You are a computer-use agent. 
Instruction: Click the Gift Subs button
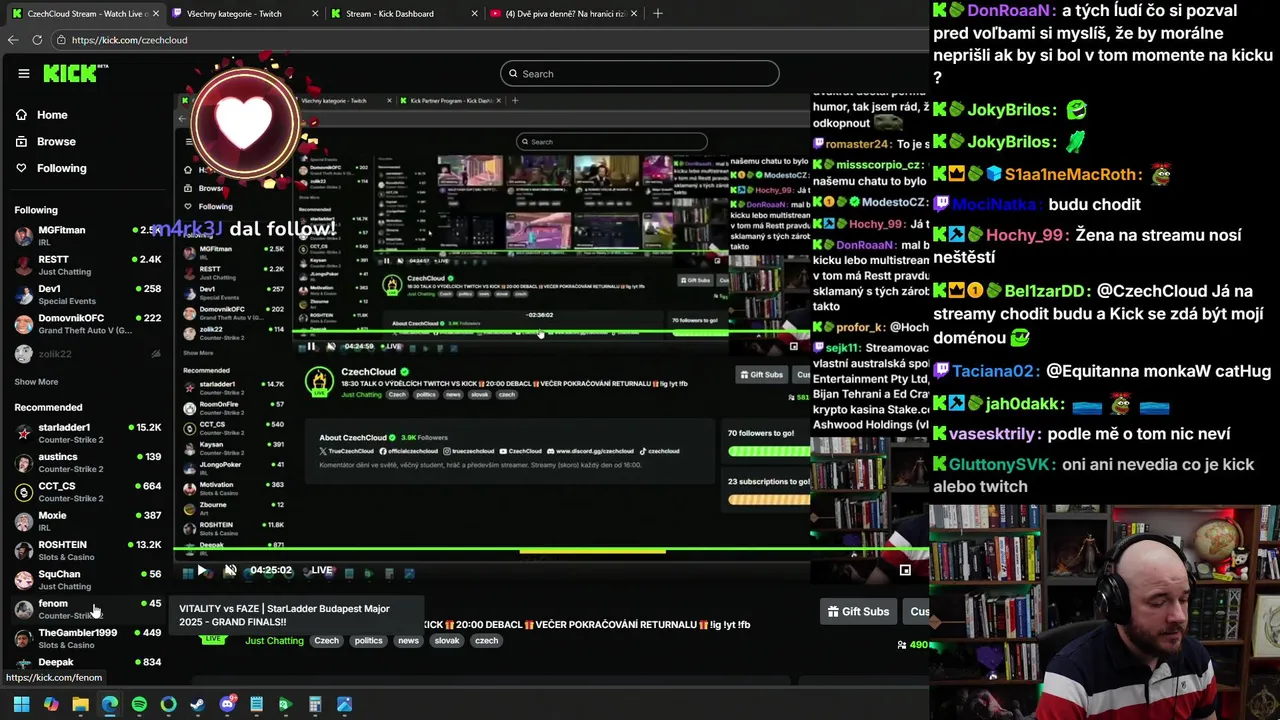[x=858, y=611]
